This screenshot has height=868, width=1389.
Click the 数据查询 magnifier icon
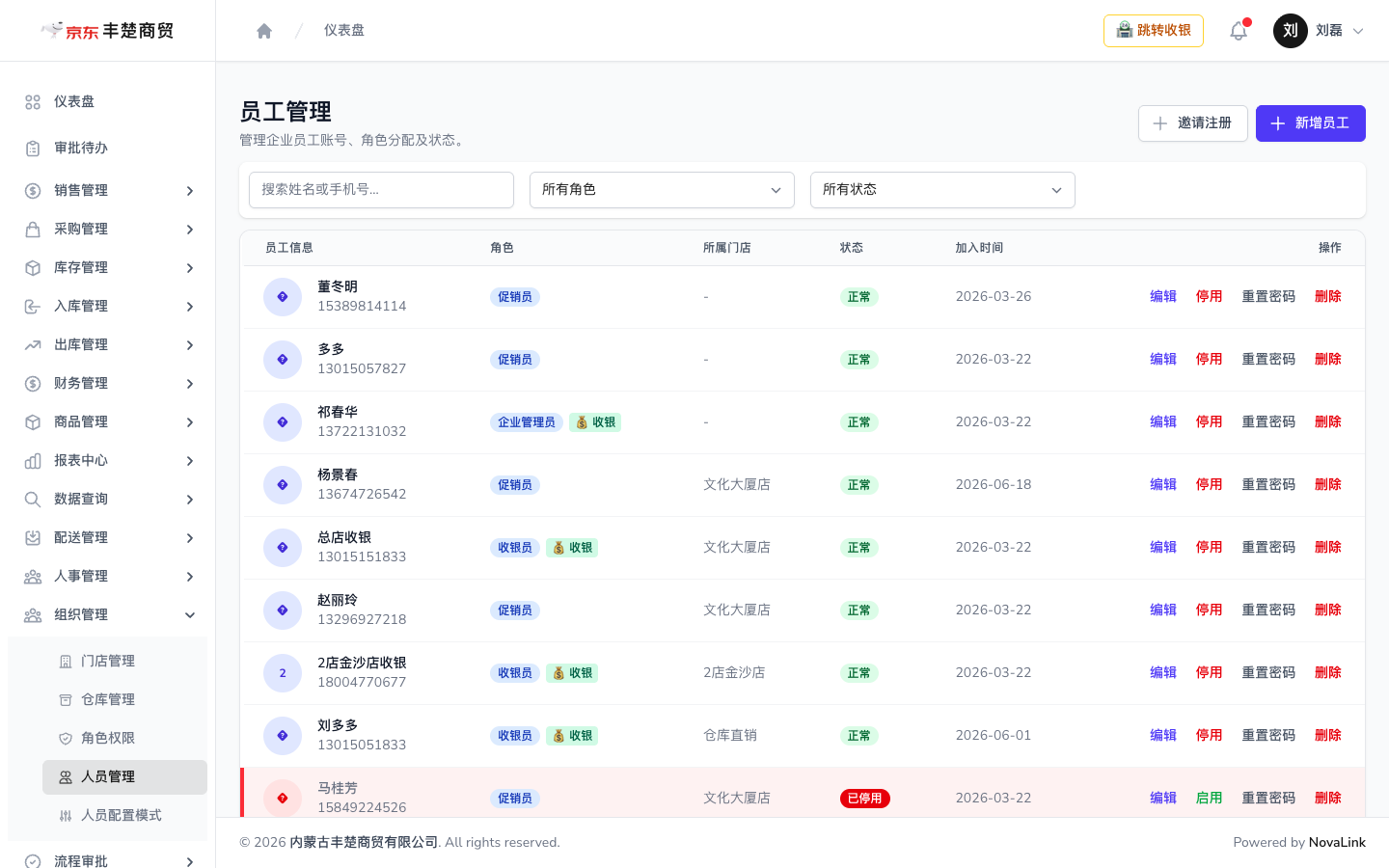[x=33, y=500]
